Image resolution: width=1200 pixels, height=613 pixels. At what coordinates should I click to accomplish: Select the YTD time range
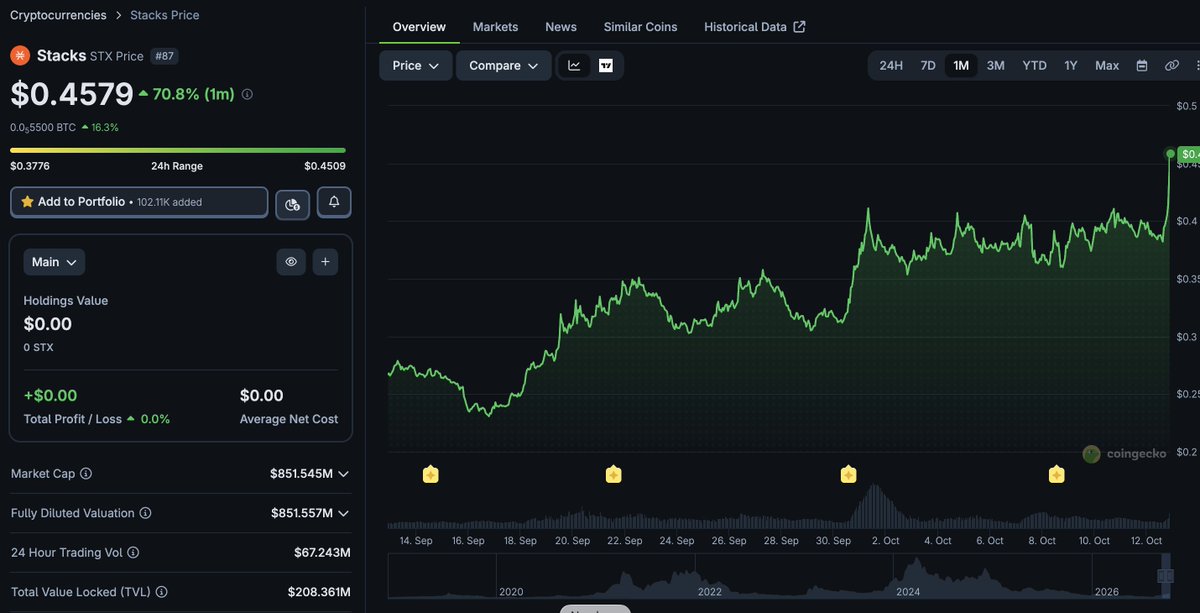click(x=1034, y=66)
